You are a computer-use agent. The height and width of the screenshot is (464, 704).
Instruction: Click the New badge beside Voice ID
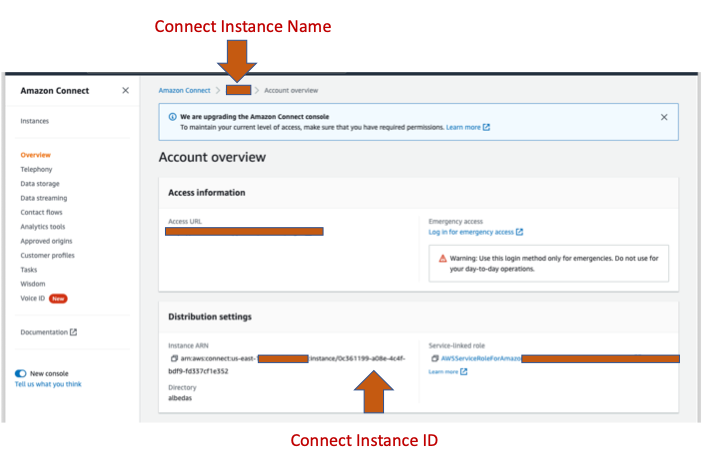[x=58, y=299]
